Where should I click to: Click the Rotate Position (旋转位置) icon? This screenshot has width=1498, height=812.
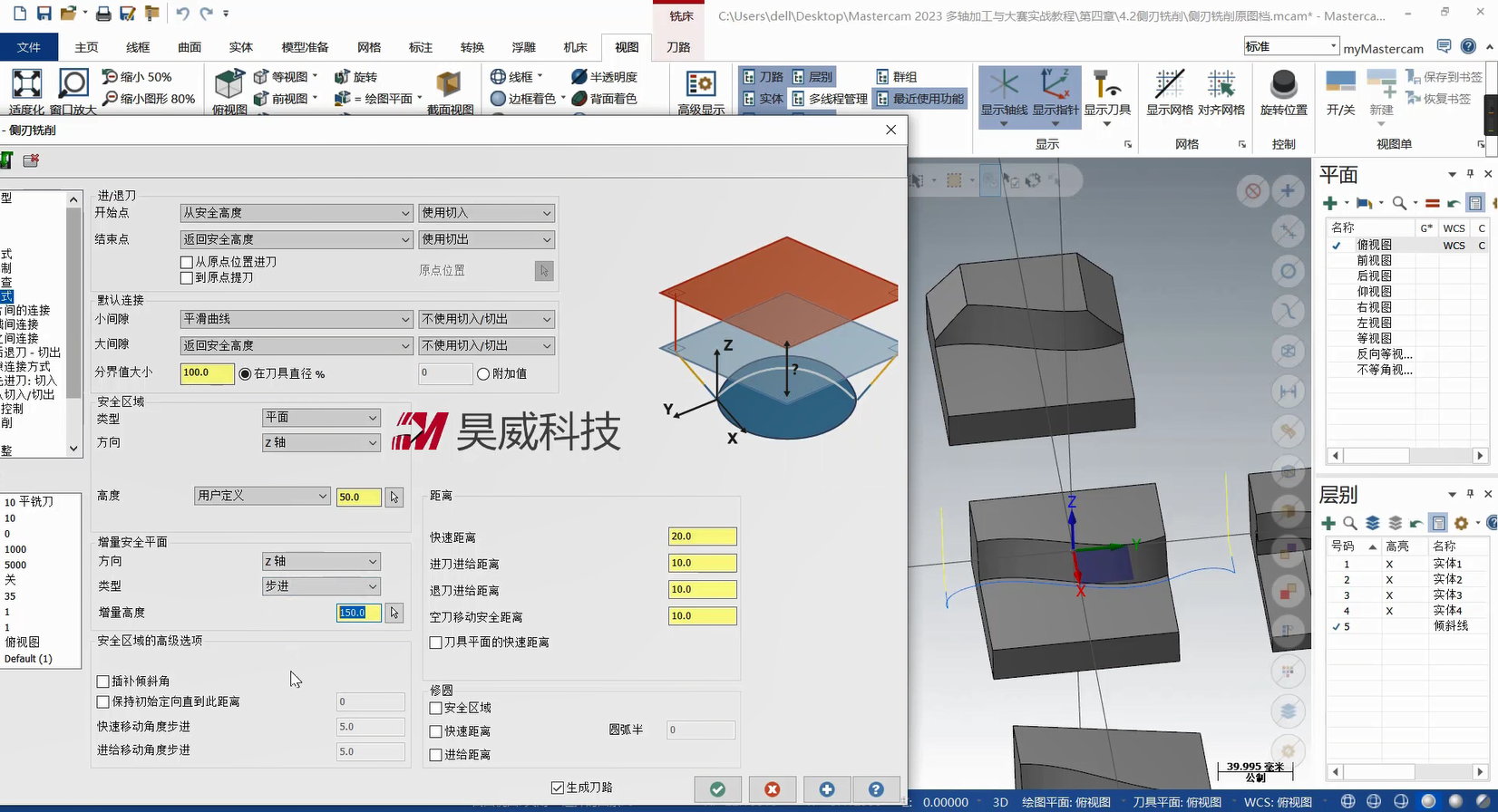click(1283, 91)
